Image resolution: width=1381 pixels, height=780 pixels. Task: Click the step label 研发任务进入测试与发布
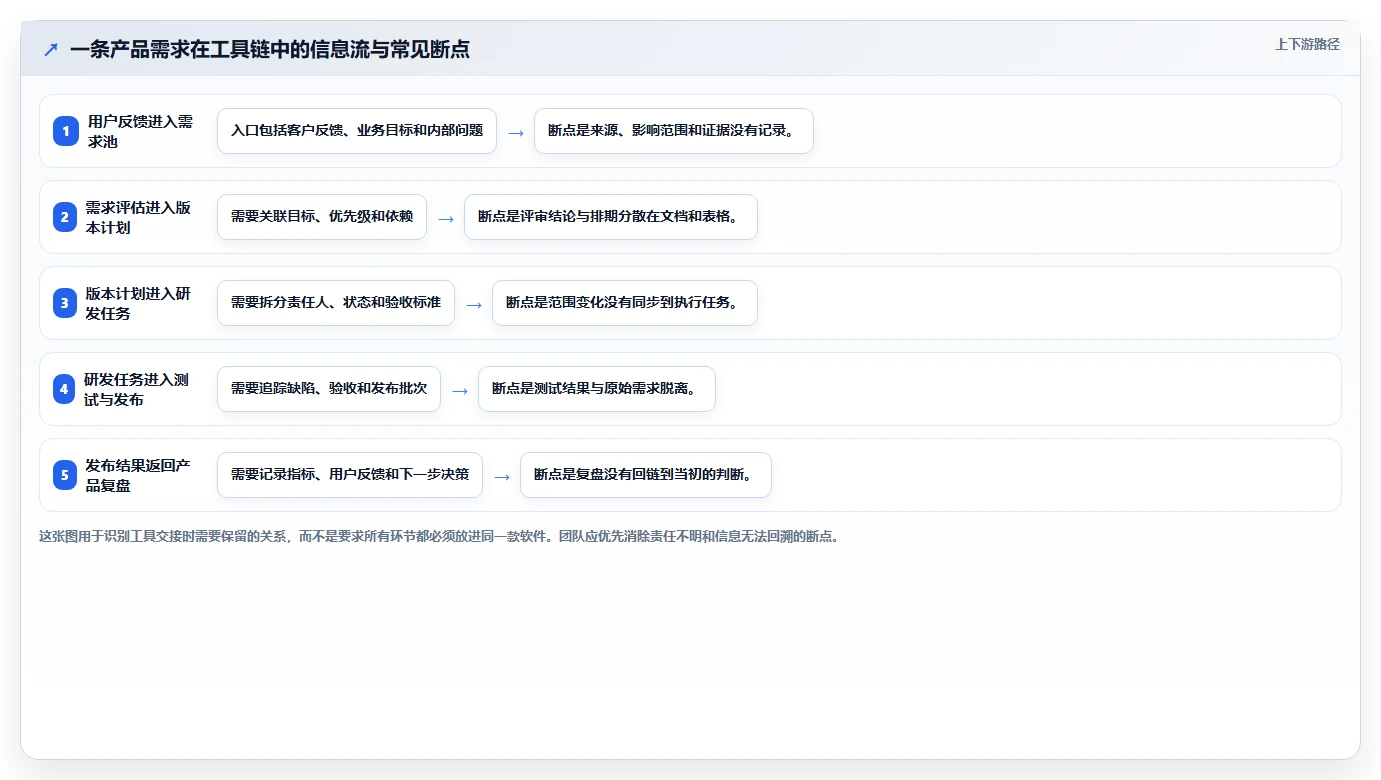[x=137, y=389]
